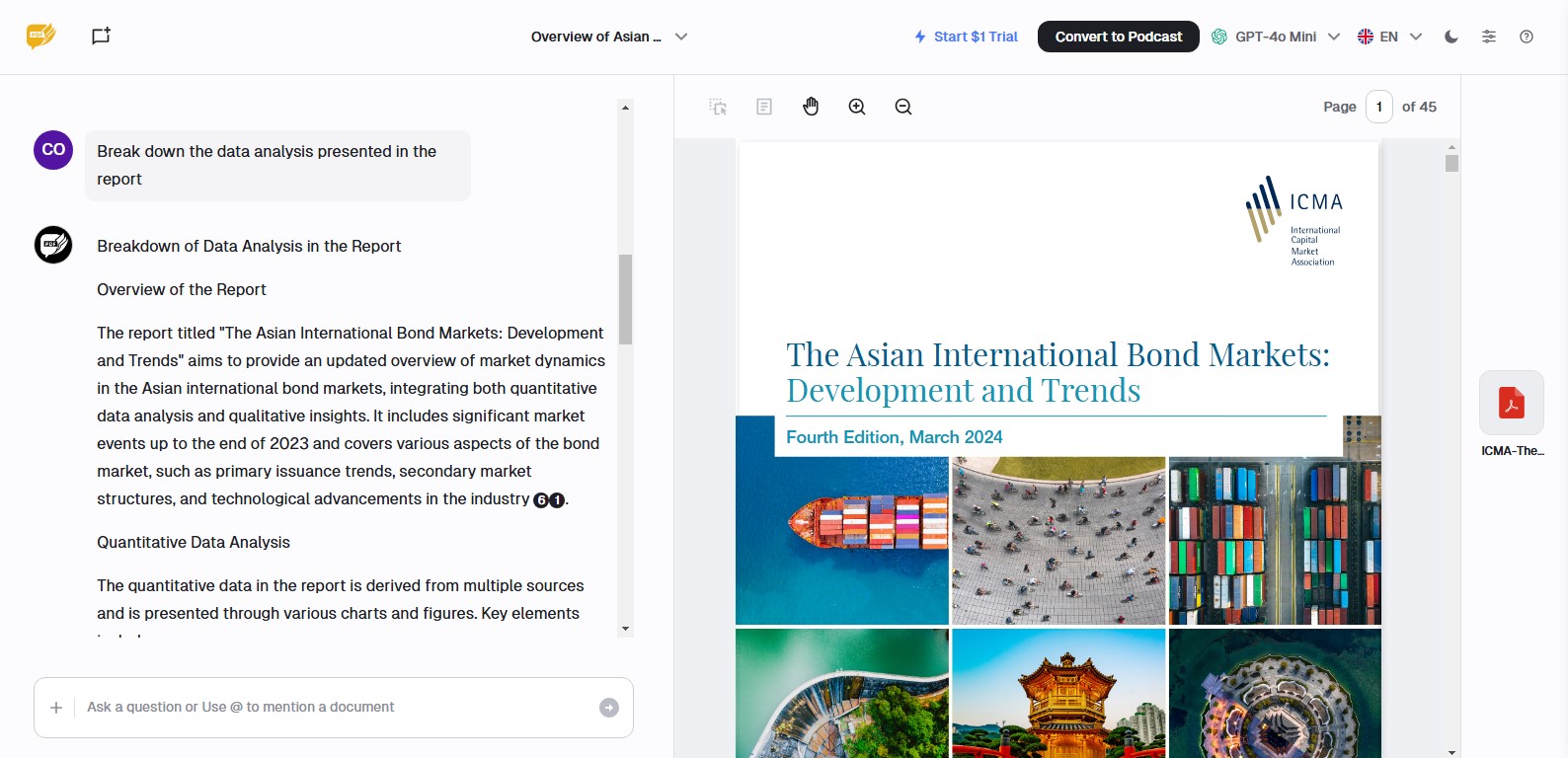The image size is (1568, 758).
Task: Click the PDF viewer scrollbar thumb
Action: coord(1451,164)
